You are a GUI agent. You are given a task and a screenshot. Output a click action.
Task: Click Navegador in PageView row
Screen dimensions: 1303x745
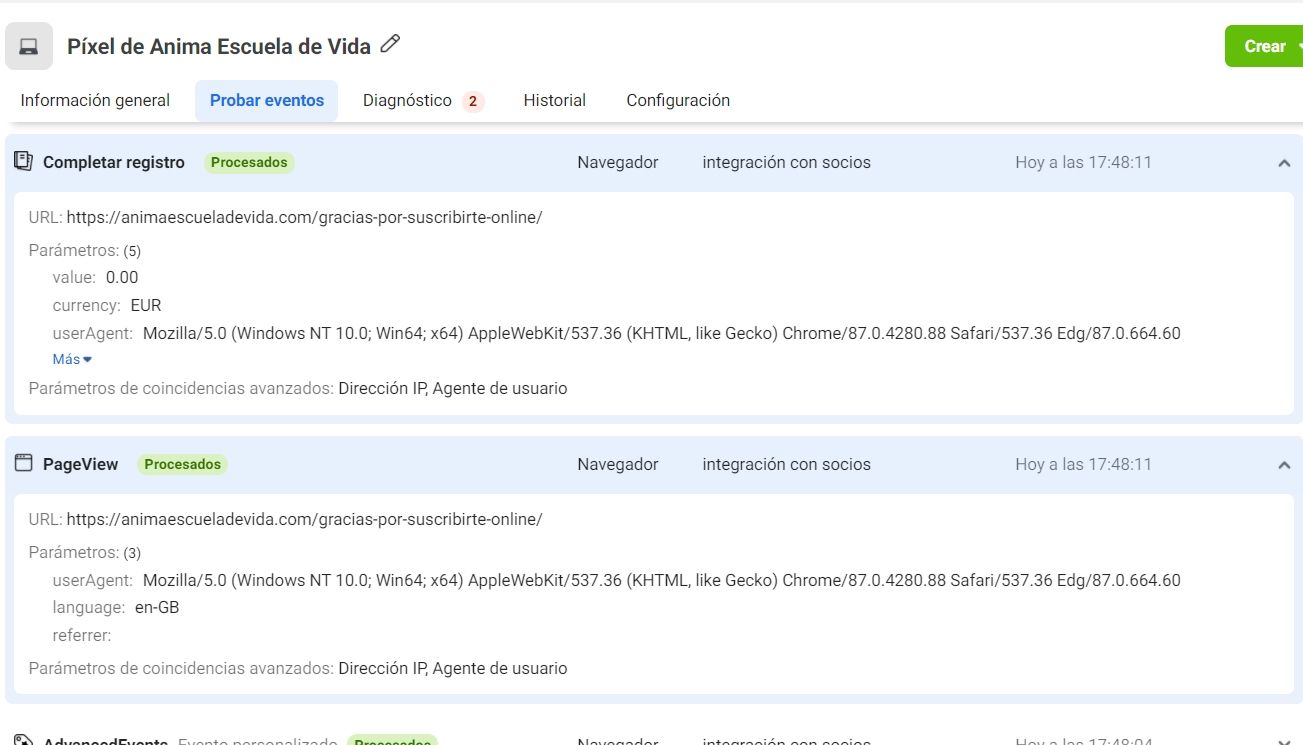coord(618,464)
